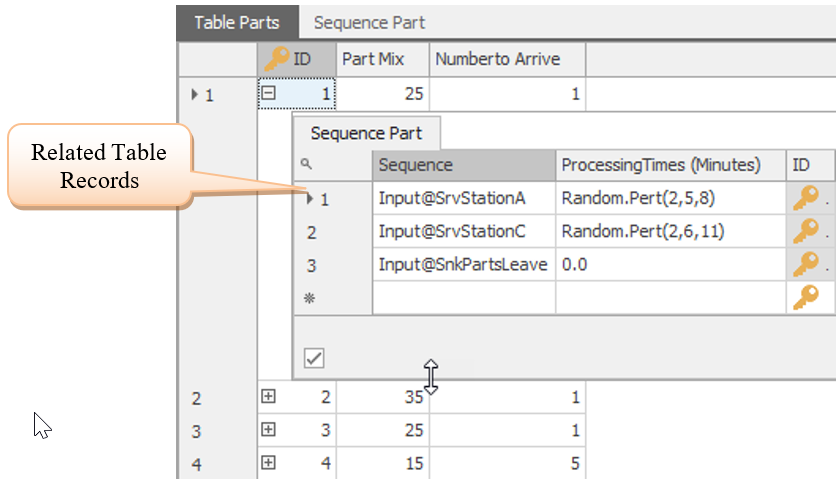Click empty ProcessingTimes cell in new row
The height and width of the screenshot is (479, 837).
pos(671,297)
